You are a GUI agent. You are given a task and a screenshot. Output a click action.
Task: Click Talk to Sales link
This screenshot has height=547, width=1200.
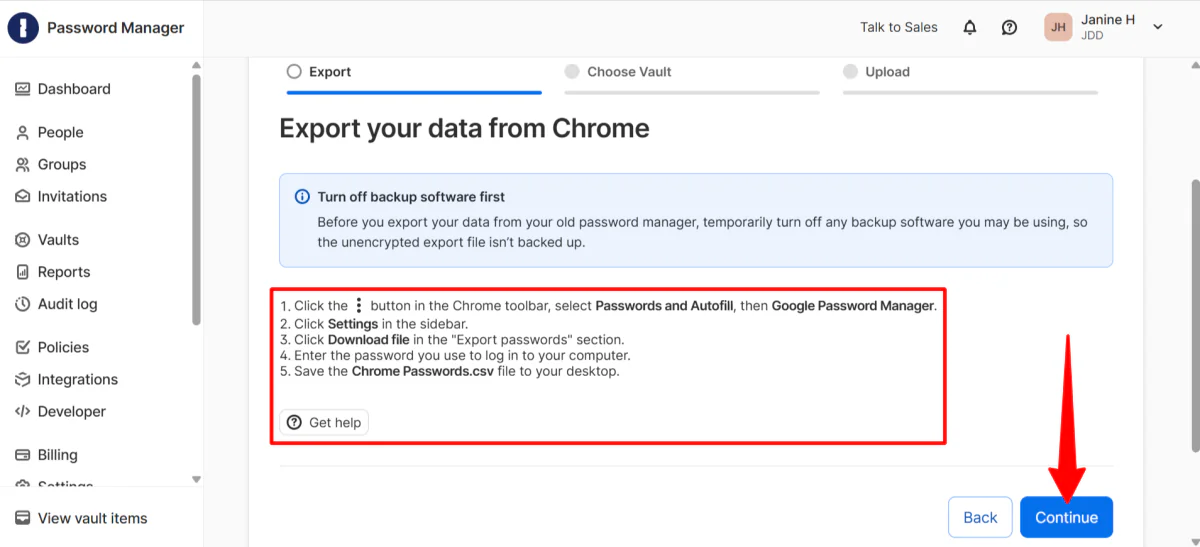[x=899, y=27]
